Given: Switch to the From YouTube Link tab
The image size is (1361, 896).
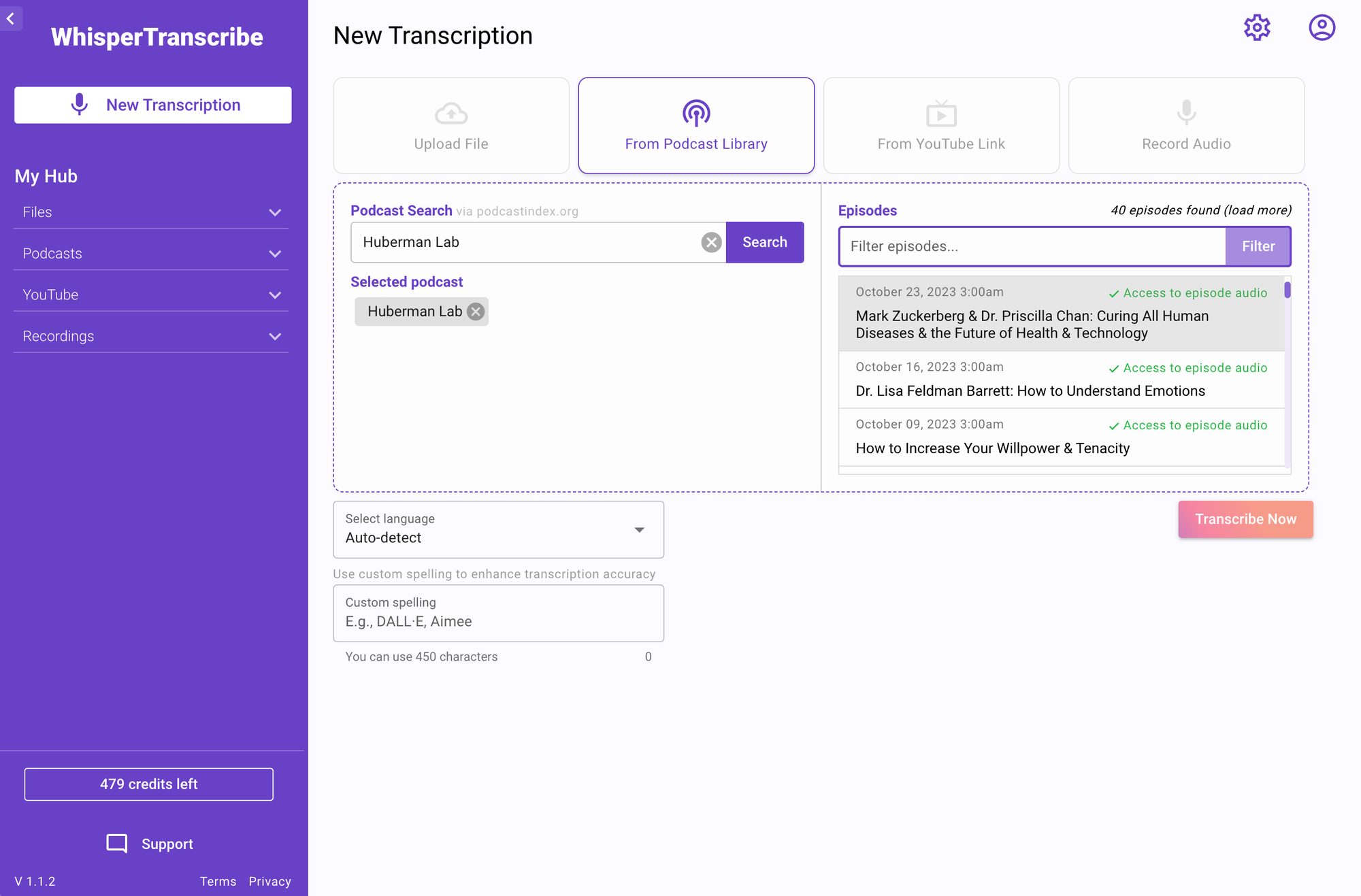Looking at the screenshot, I should (941, 125).
